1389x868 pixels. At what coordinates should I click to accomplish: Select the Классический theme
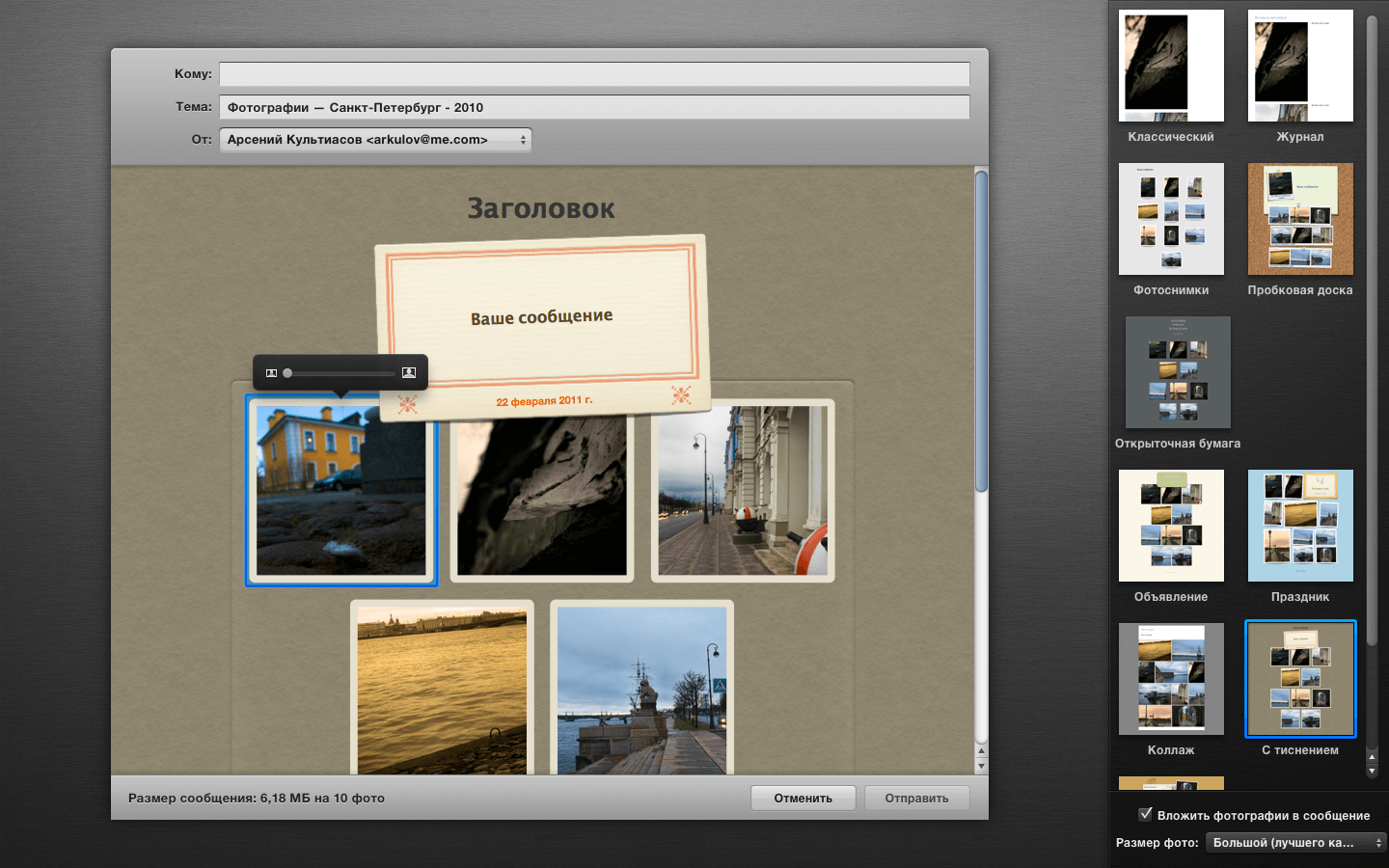coord(1171,66)
